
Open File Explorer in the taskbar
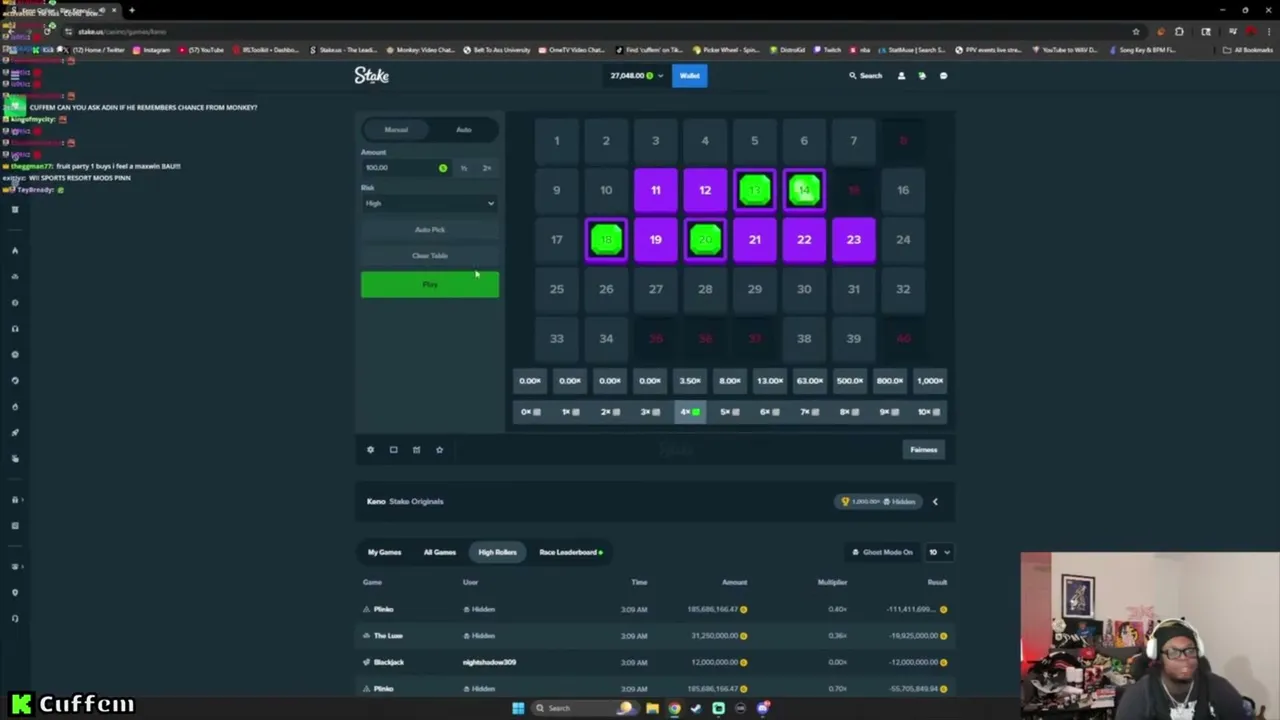tap(652, 708)
